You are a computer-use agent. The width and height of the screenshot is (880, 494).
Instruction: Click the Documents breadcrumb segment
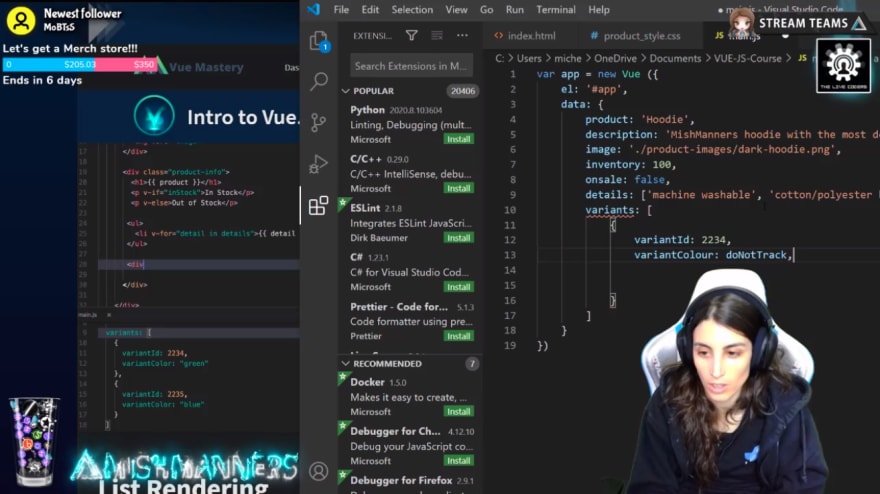(x=675, y=58)
